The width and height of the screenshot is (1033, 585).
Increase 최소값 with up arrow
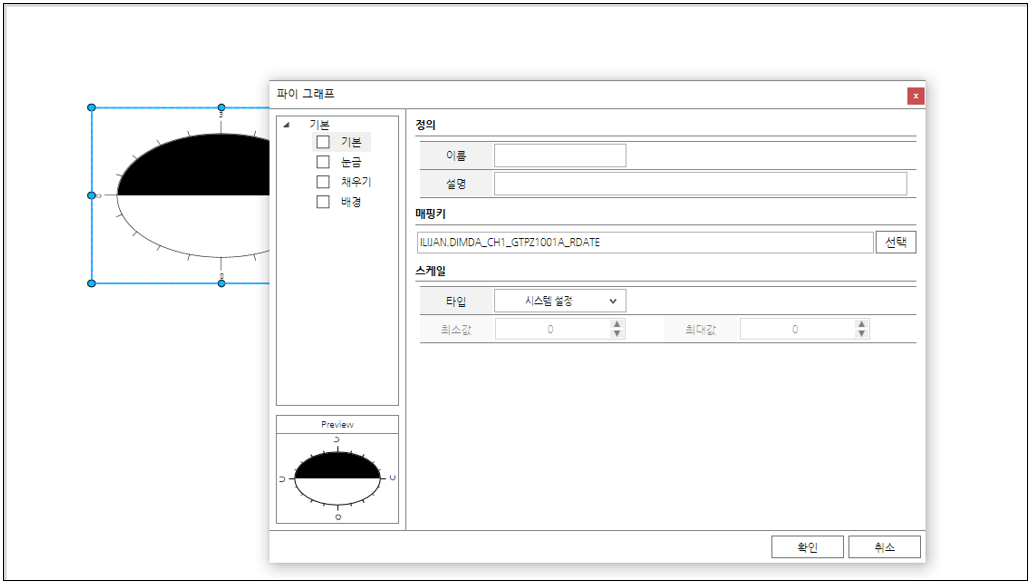(617, 324)
